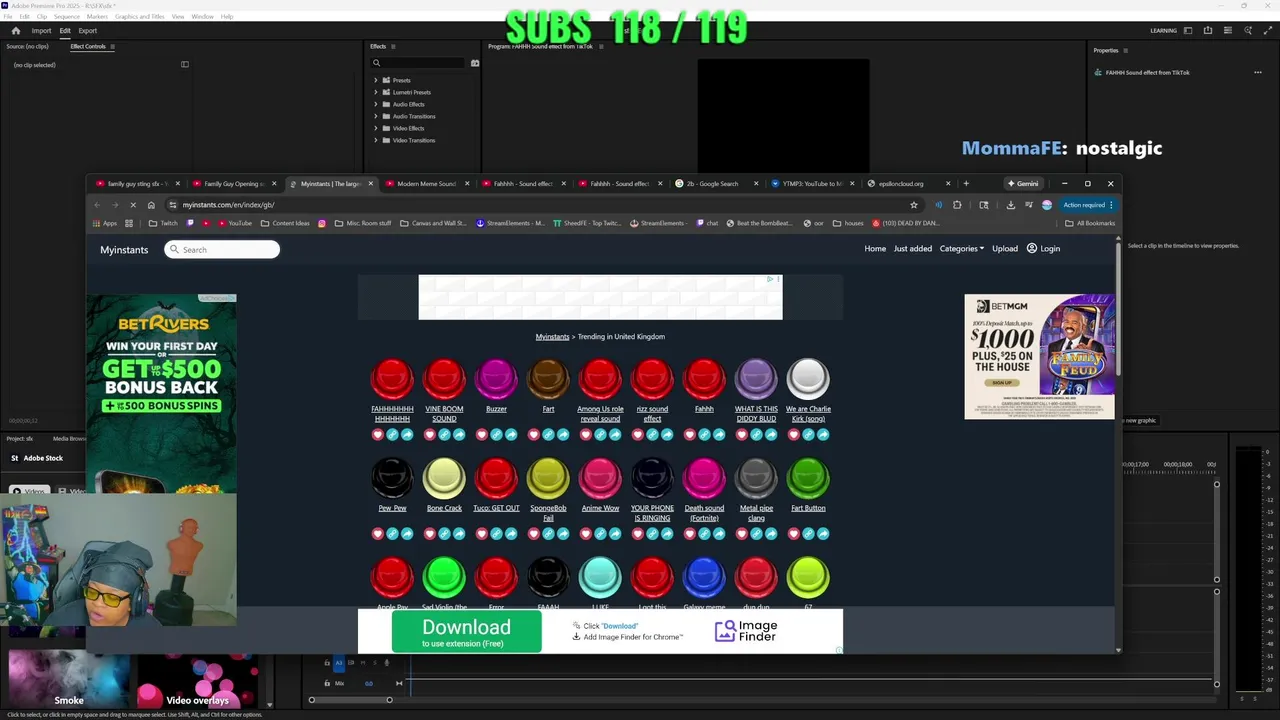Click the Upload link on Myinstants
Image resolution: width=1280 pixels, height=720 pixels.
[1005, 249]
